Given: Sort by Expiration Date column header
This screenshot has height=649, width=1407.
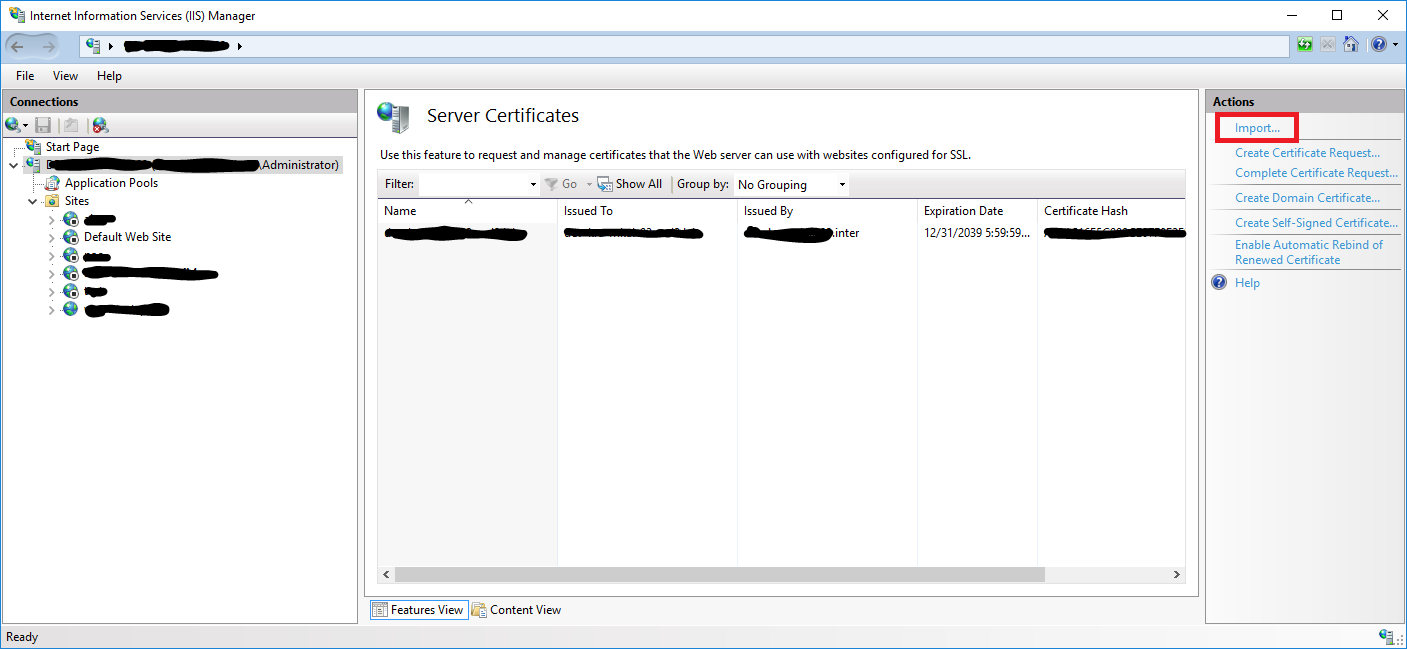Looking at the screenshot, I should [x=977, y=211].
